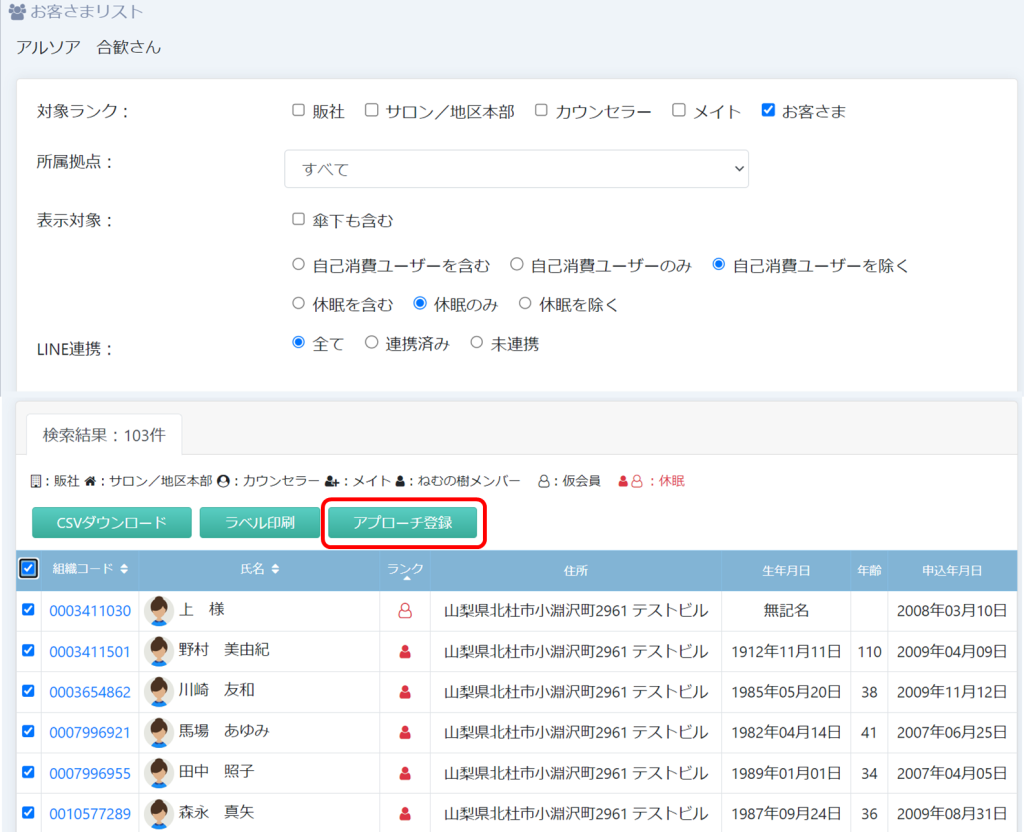Click the avatar icon beside 馬場 あゆみ
The height and width of the screenshot is (832, 1024).
point(159,731)
